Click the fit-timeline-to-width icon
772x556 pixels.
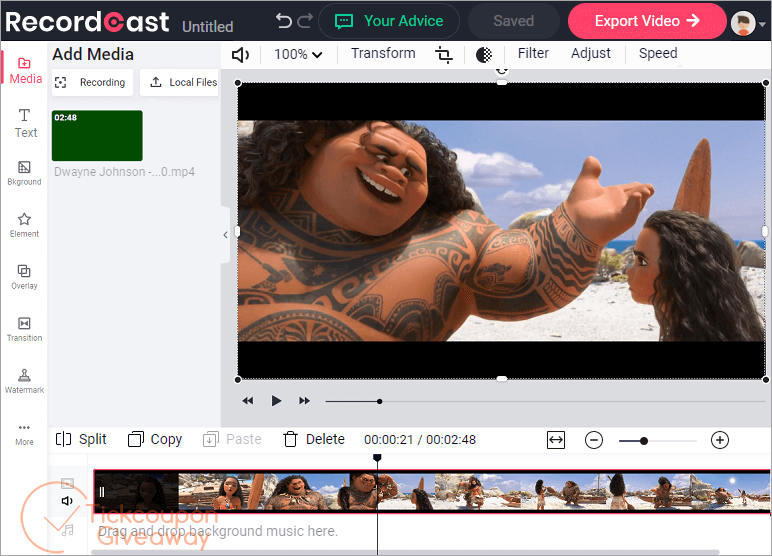[556, 440]
